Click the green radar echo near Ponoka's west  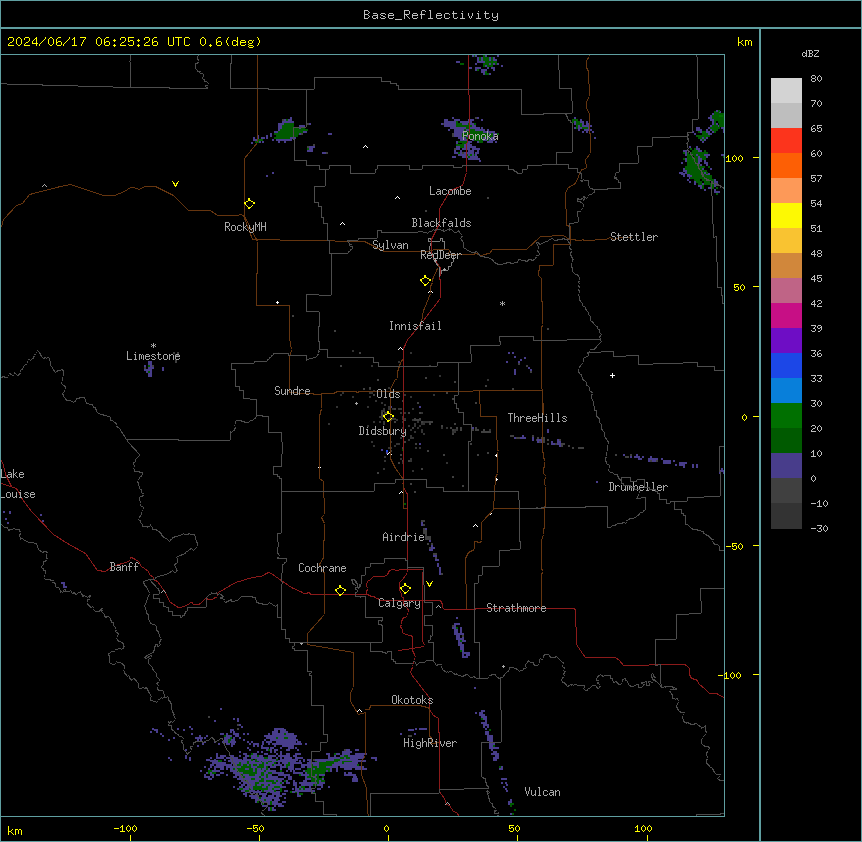pos(288,131)
